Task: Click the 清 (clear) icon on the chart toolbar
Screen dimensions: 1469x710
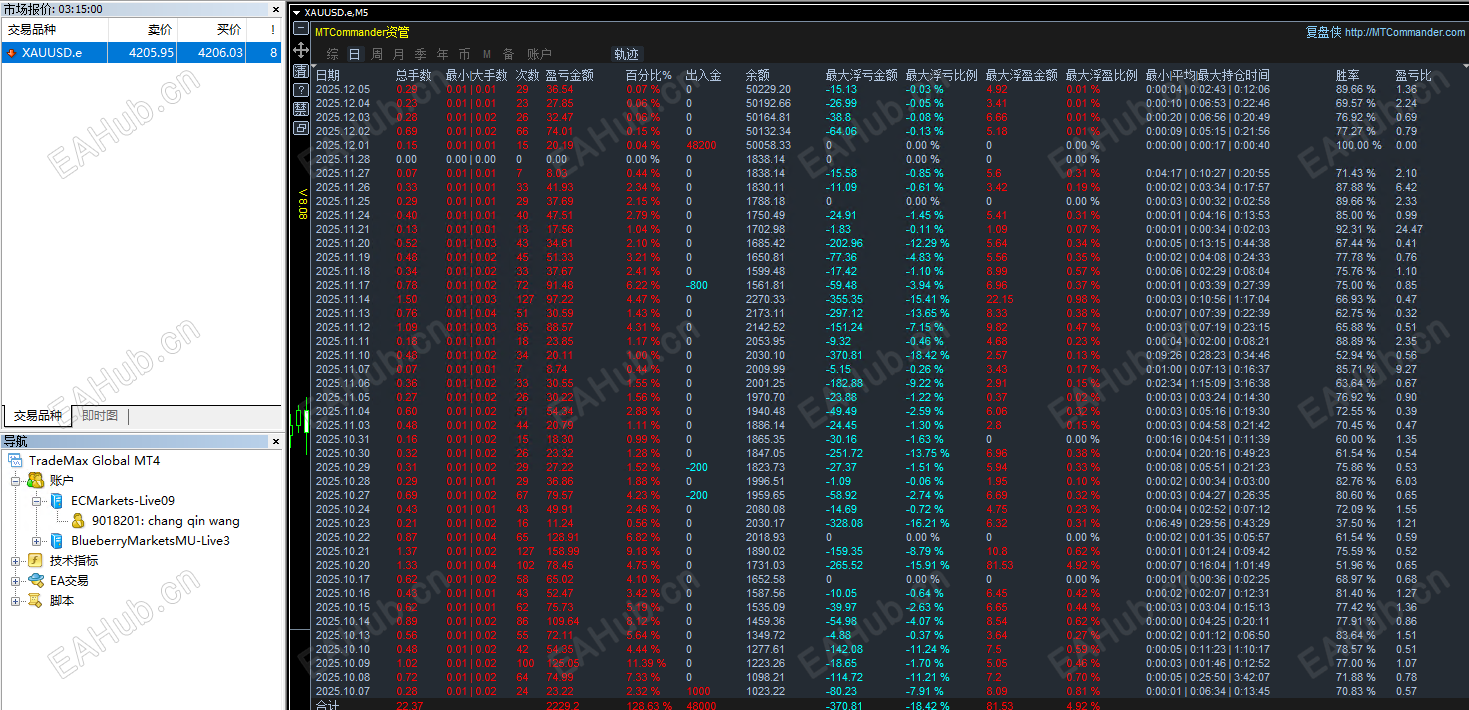Action: 300,70
